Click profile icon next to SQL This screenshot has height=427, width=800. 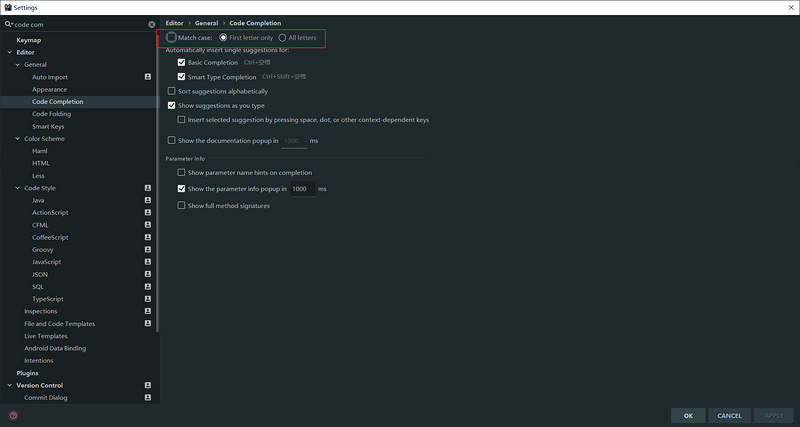[x=148, y=287]
